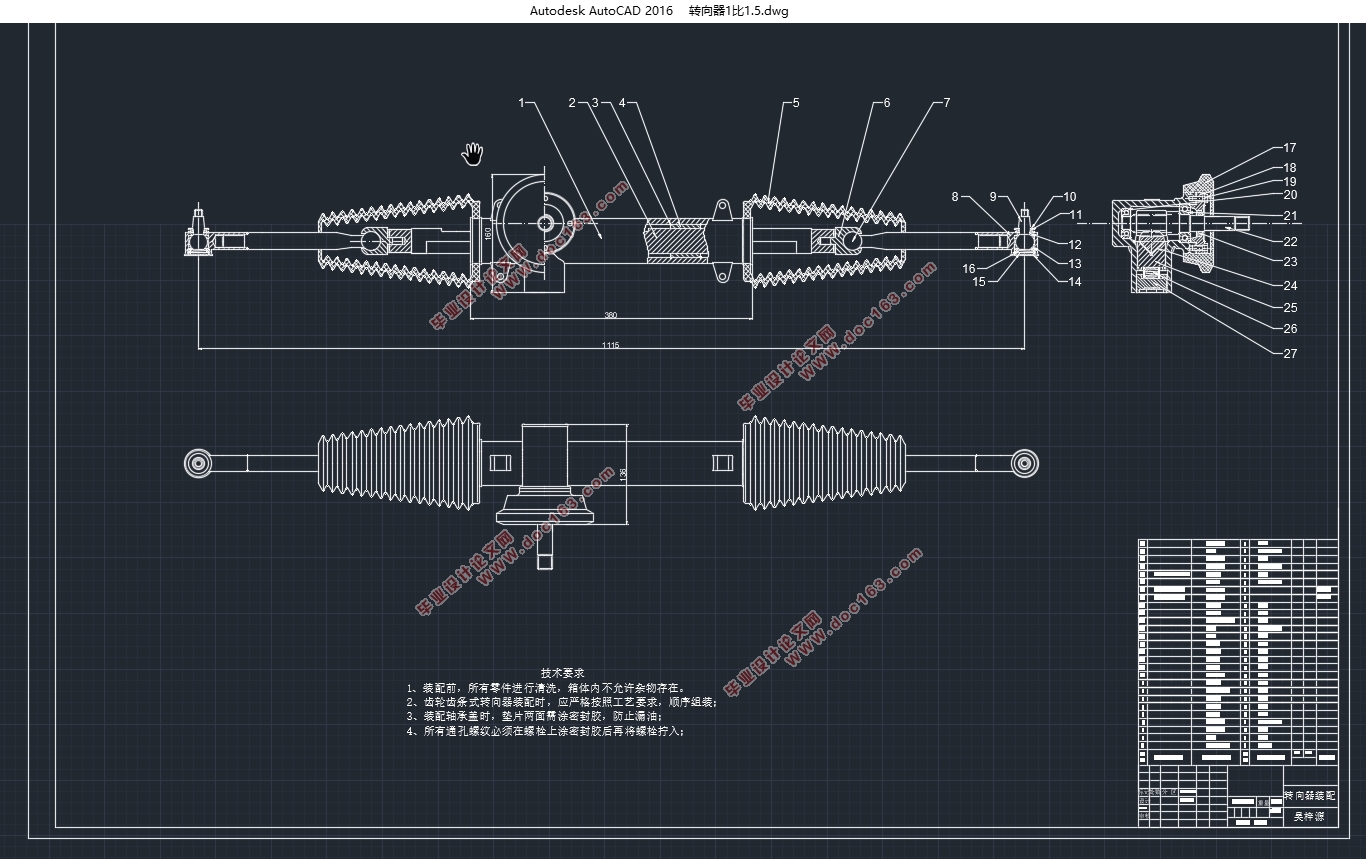Select the left rubber boot in upper view
The width and height of the screenshot is (1366, 859).
tap(397, 241)
